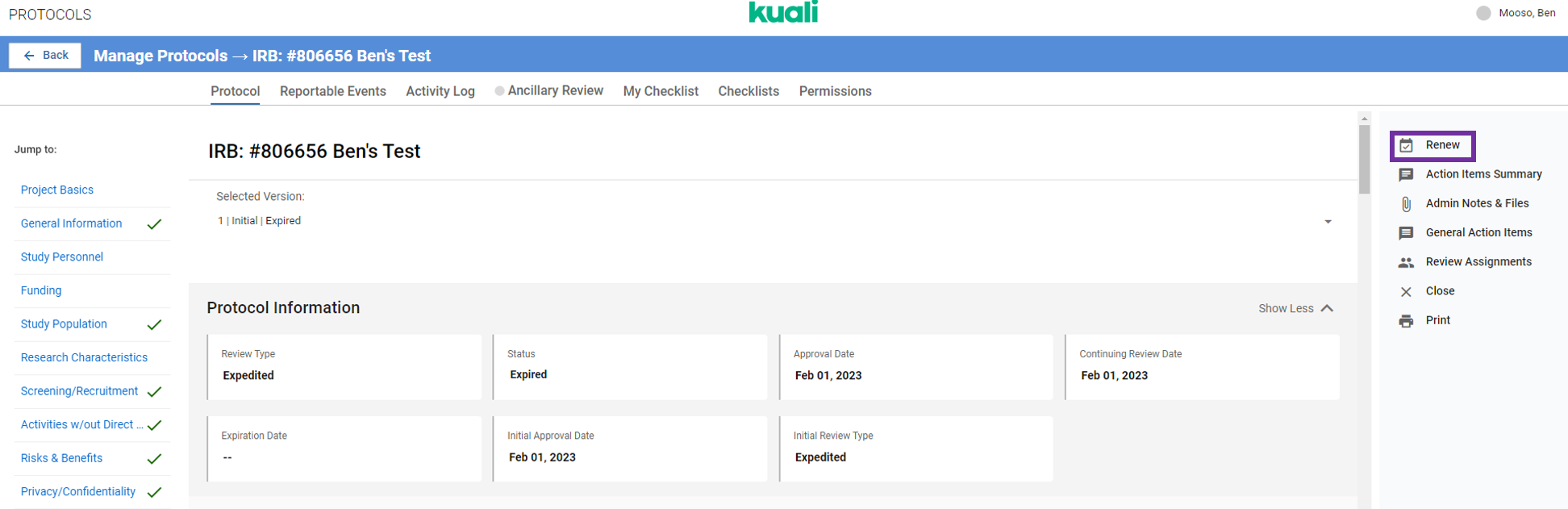This screenshot has width=1568, height=509.
Task: Expand the Selected Version dropdown arrow
Action: (x=1328, y=222)
